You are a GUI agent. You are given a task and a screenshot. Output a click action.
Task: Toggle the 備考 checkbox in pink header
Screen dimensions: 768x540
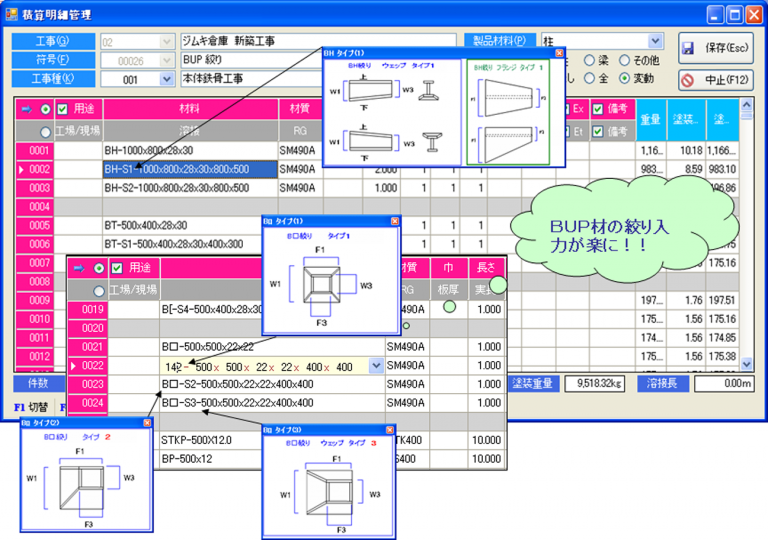pos(598,109)
